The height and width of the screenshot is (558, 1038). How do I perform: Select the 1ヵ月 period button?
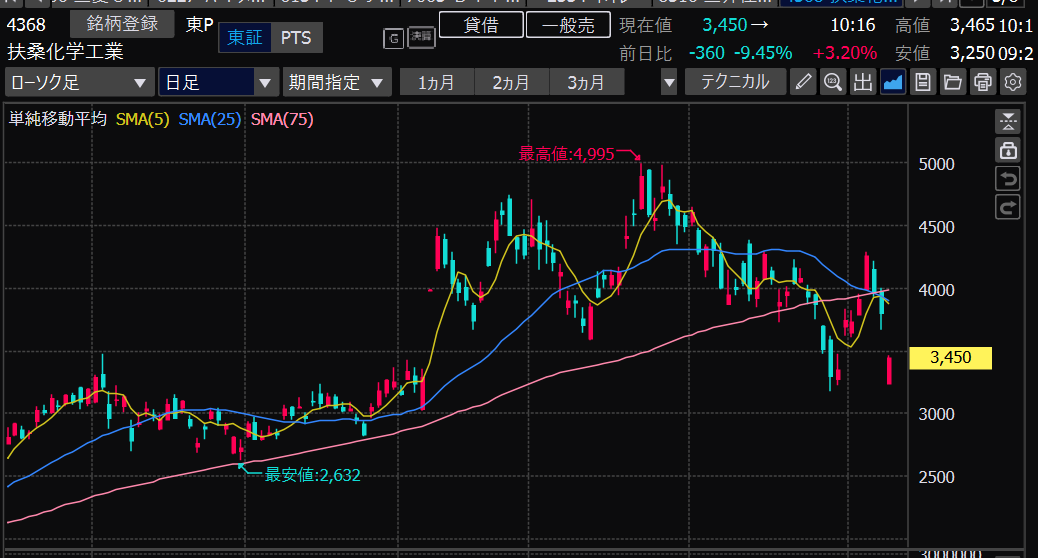tap(437, 83)
